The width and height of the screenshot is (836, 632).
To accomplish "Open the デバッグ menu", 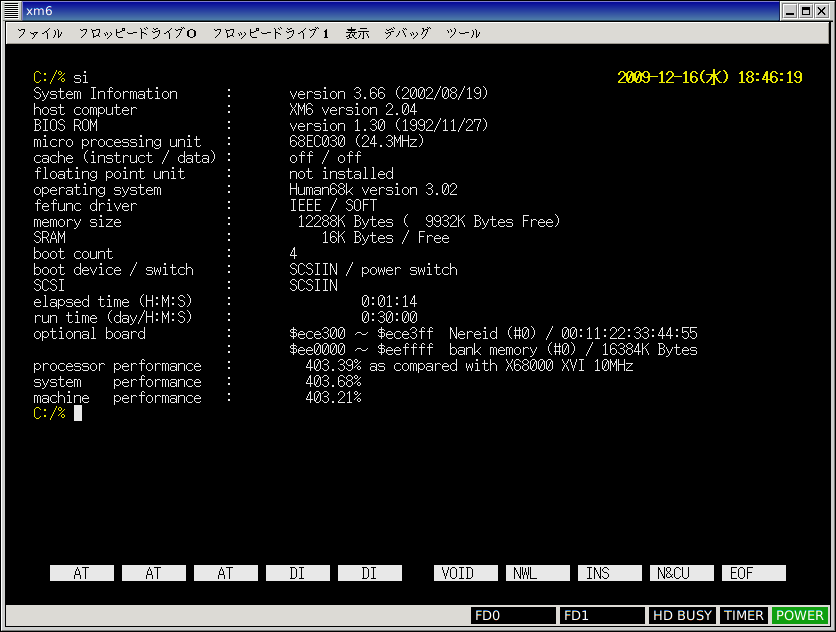I will coord(407,34).
